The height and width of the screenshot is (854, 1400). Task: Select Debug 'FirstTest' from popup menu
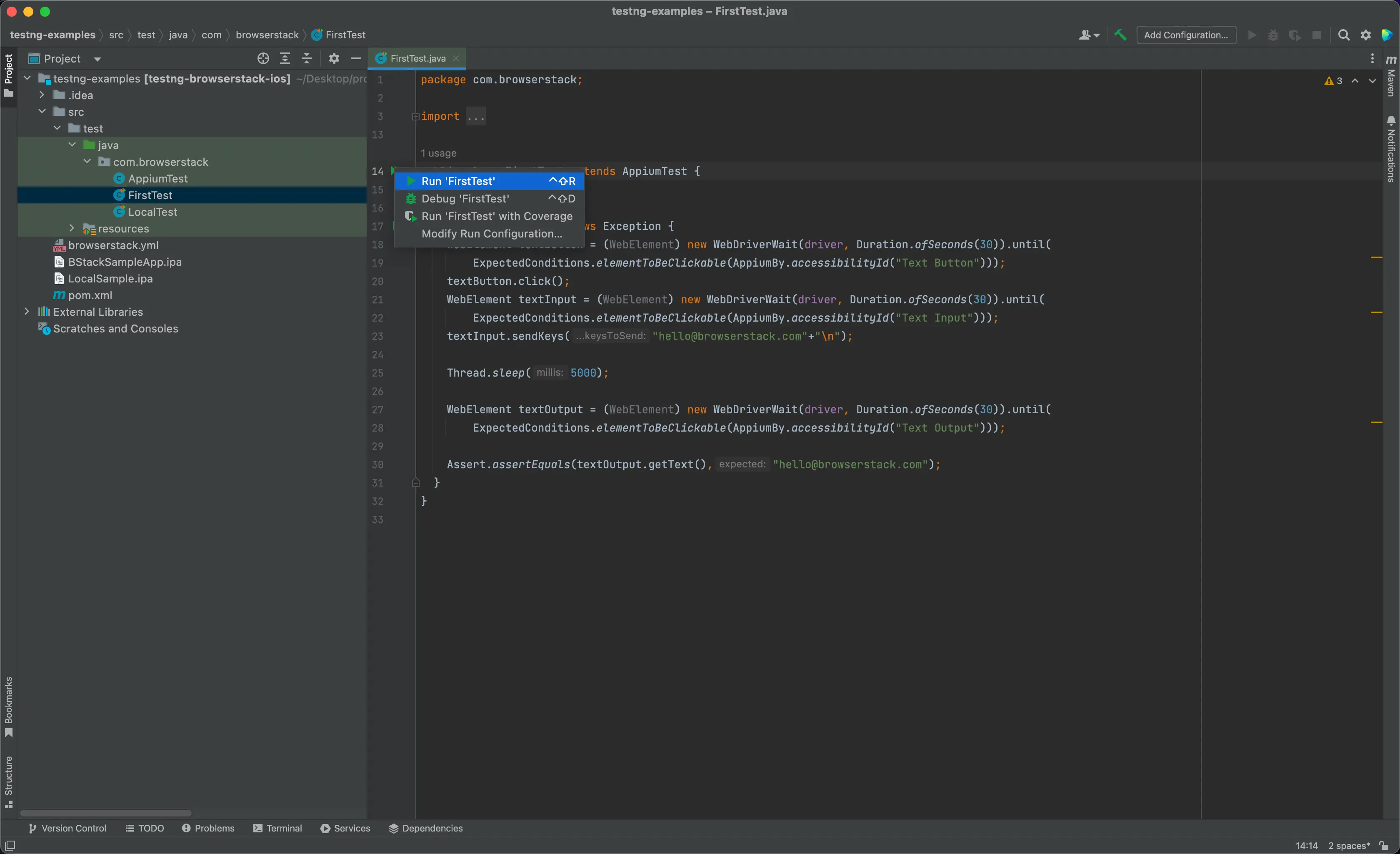pyautogui.click(x=465, y=198)
